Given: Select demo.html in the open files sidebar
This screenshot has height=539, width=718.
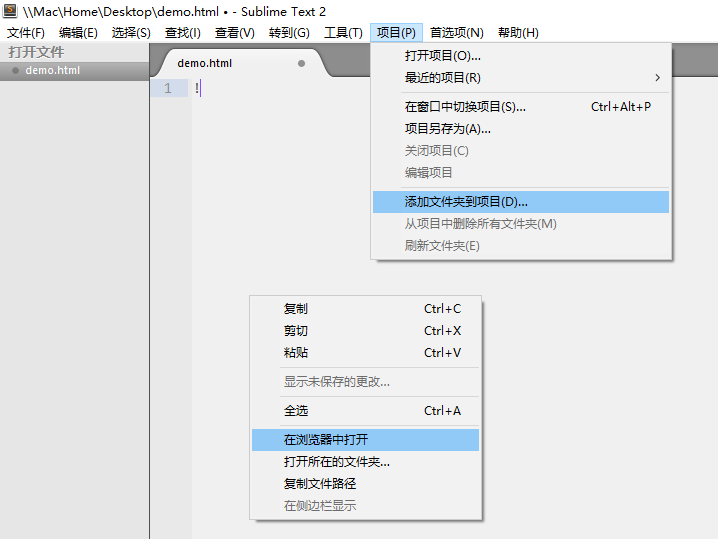Looking at the screenshot, I should coord(53,71).
